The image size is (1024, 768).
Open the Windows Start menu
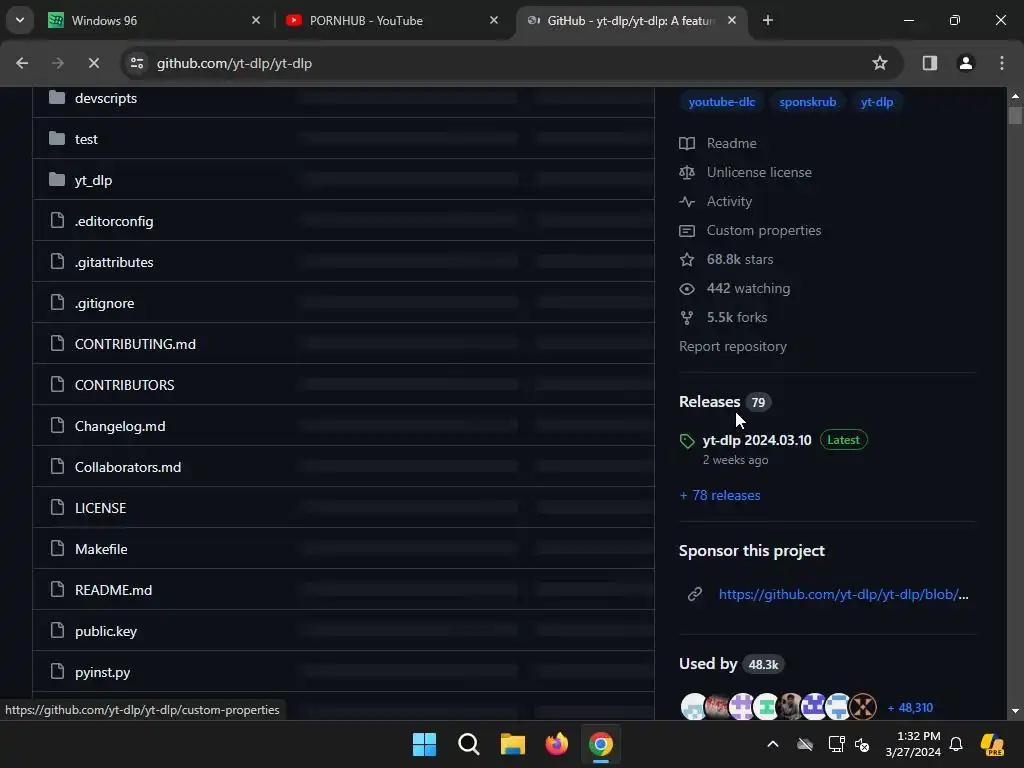[424, 744]
